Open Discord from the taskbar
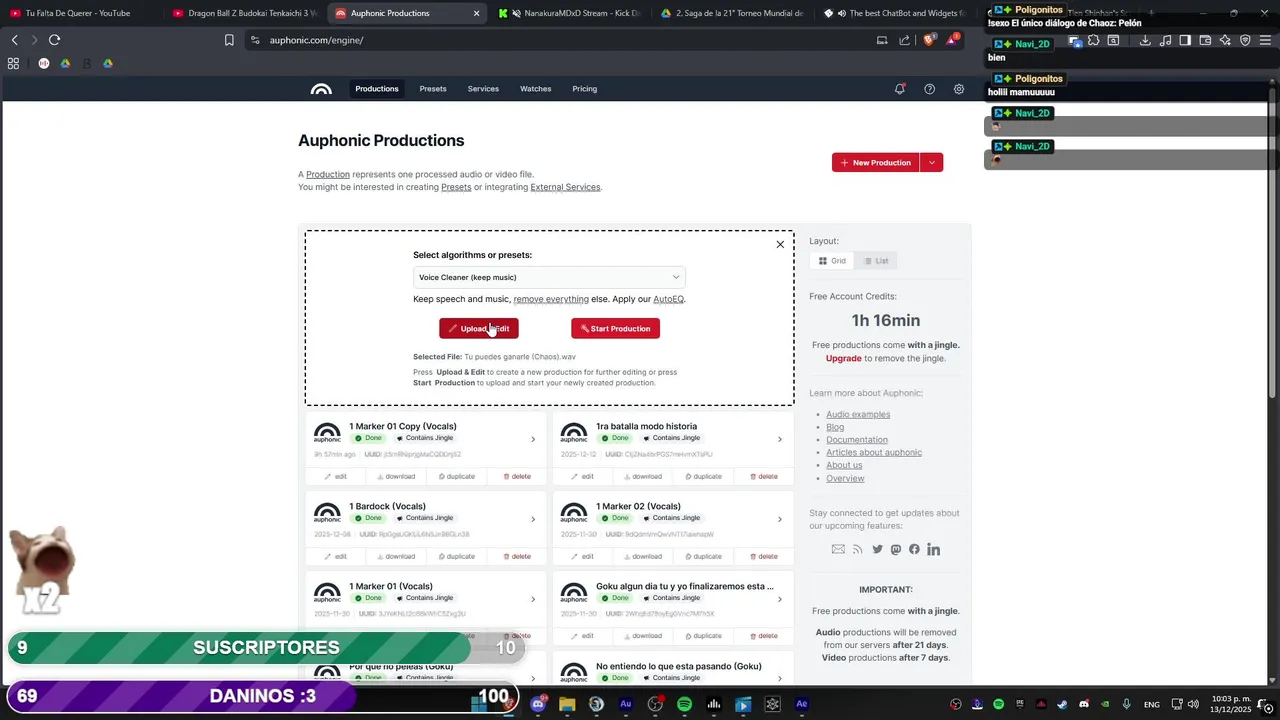The width and height of the screenshot is (1280, 720). pos(538,704)
